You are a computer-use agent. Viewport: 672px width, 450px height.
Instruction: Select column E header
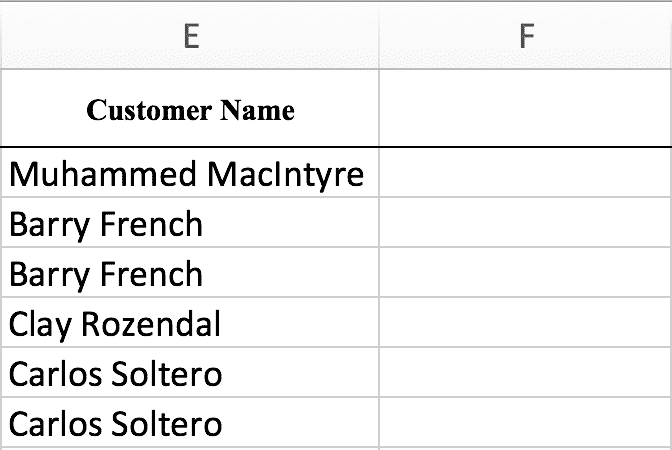[x=190, y=35]
